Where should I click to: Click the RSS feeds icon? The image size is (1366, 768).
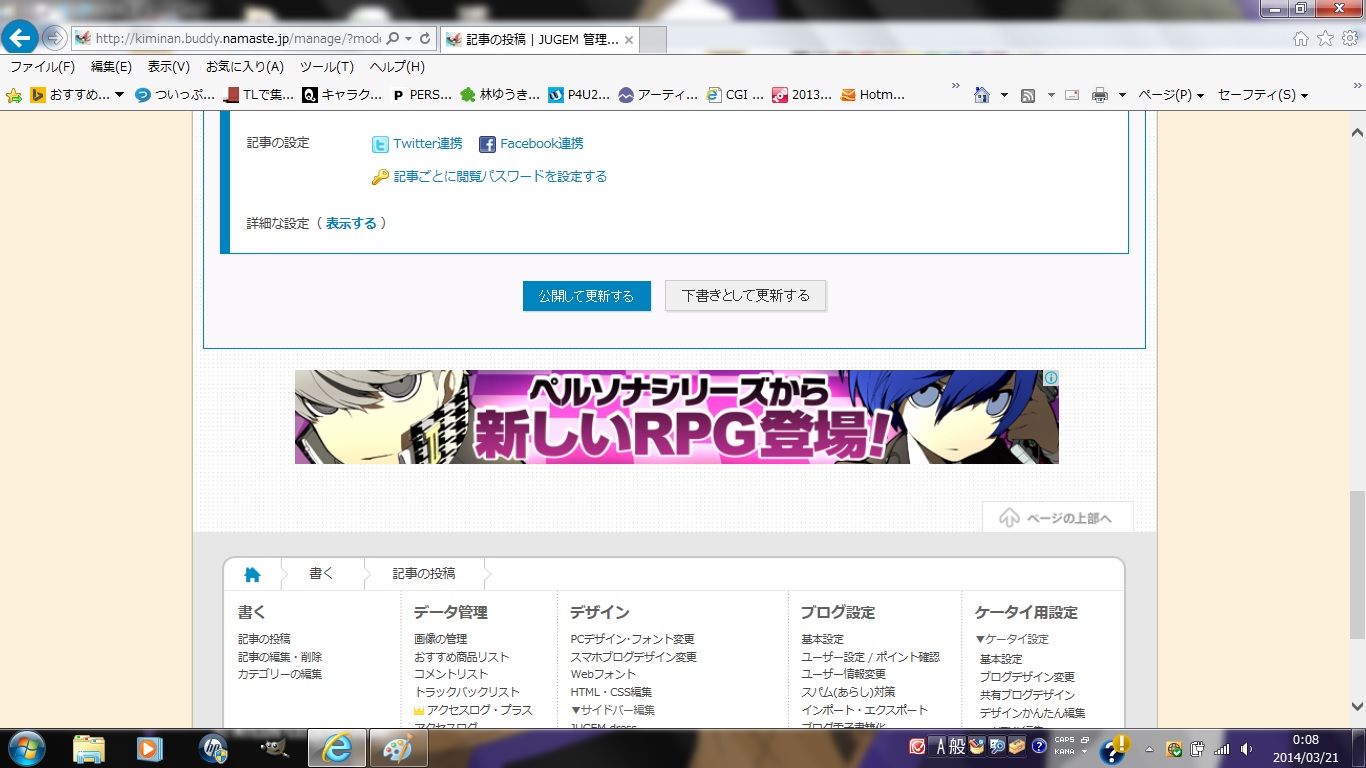(x=1027, y=95)
